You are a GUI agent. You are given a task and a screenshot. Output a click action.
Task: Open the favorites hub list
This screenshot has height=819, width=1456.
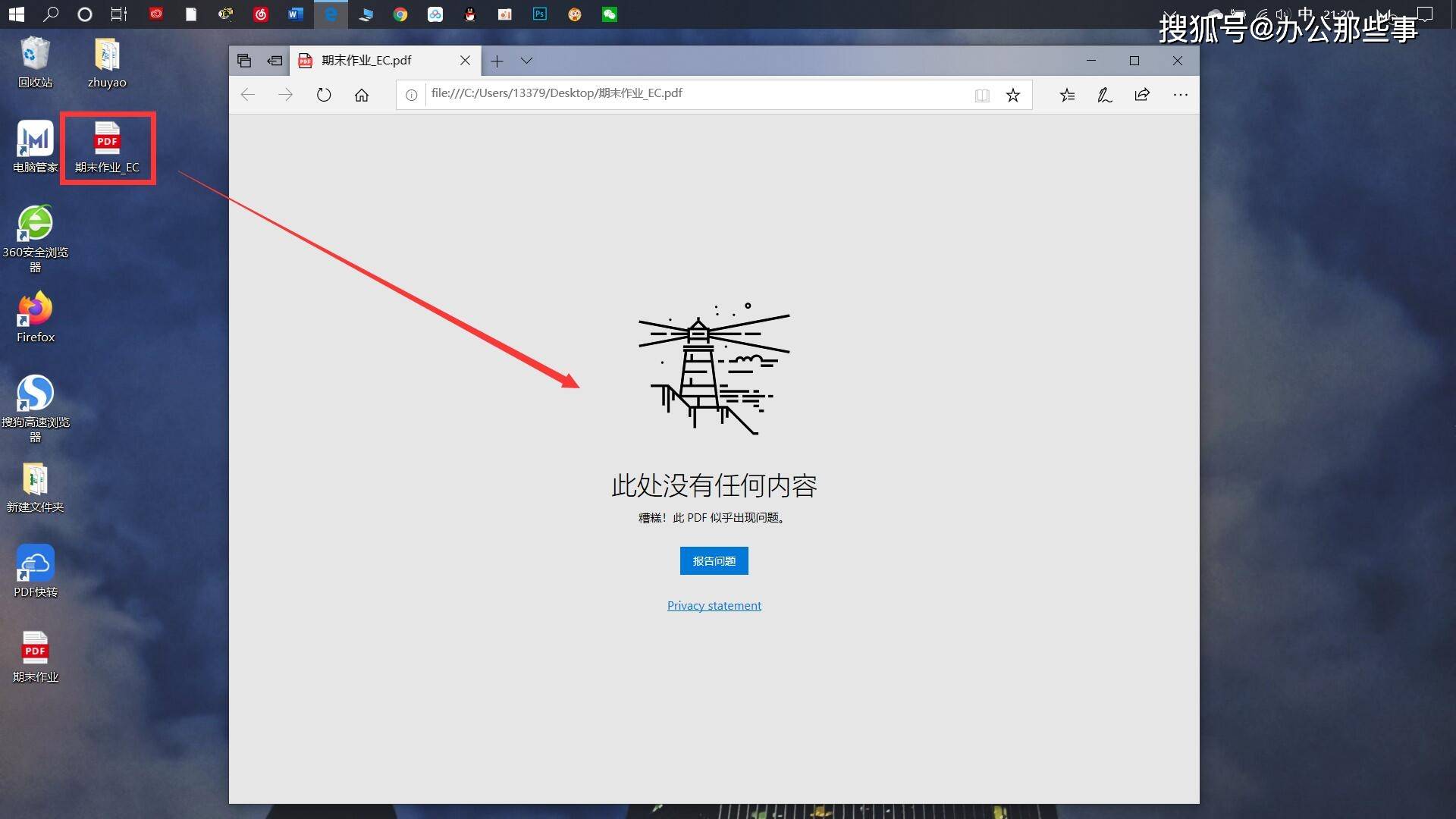pos(1067,95)
